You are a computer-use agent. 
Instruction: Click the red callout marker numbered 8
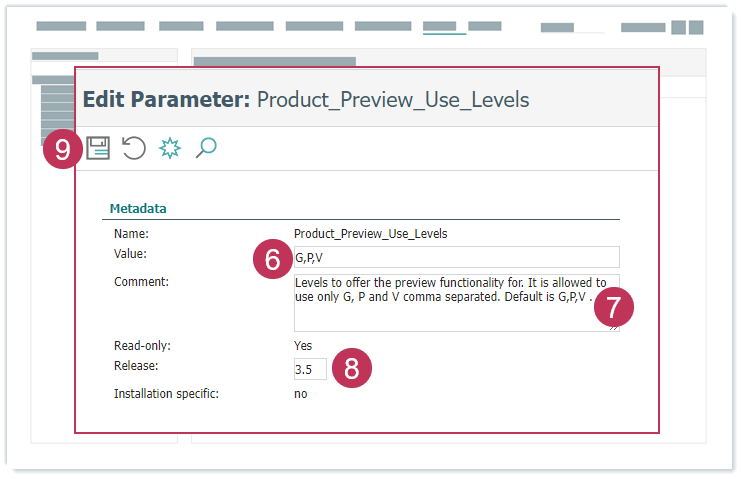tap(351, 368)
